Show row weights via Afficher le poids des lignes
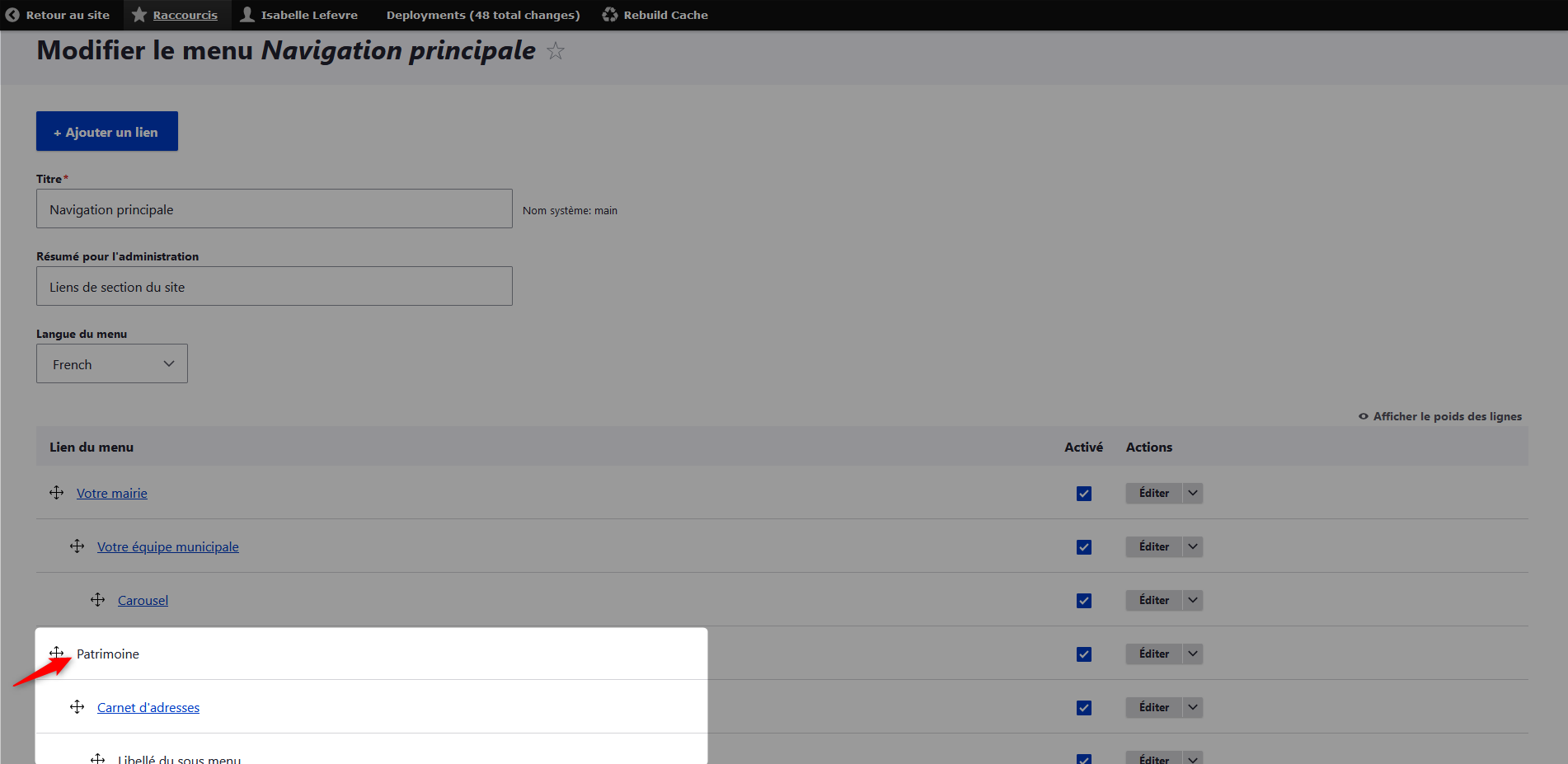 point(1440,416)
